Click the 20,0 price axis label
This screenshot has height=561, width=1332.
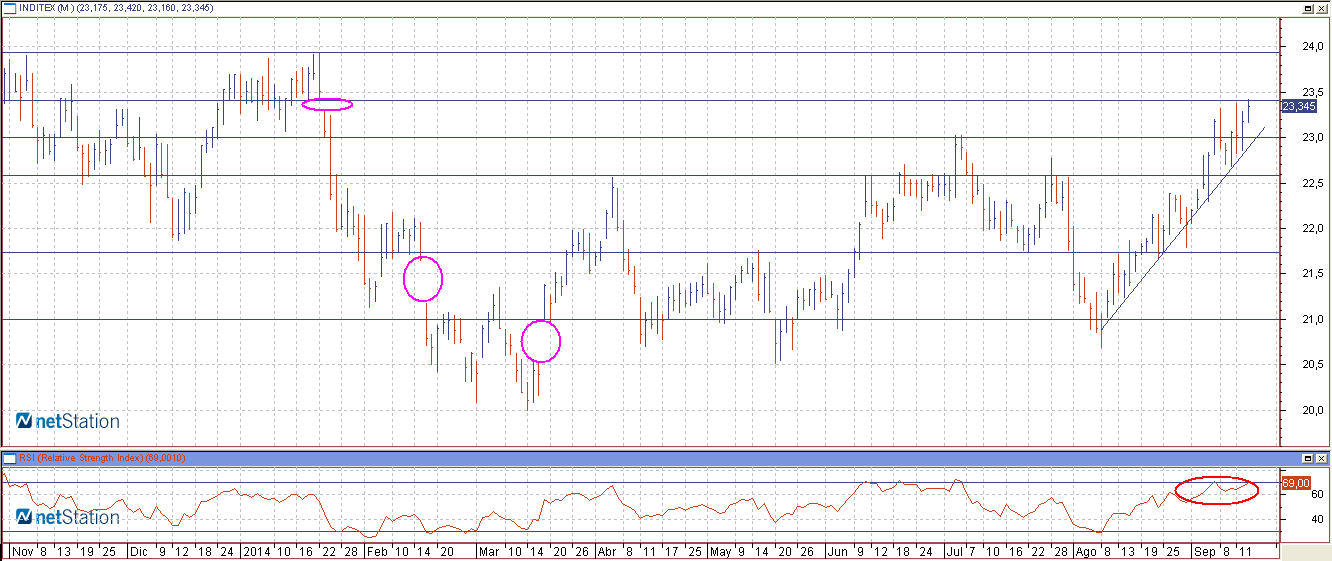tap(1313, 410)
